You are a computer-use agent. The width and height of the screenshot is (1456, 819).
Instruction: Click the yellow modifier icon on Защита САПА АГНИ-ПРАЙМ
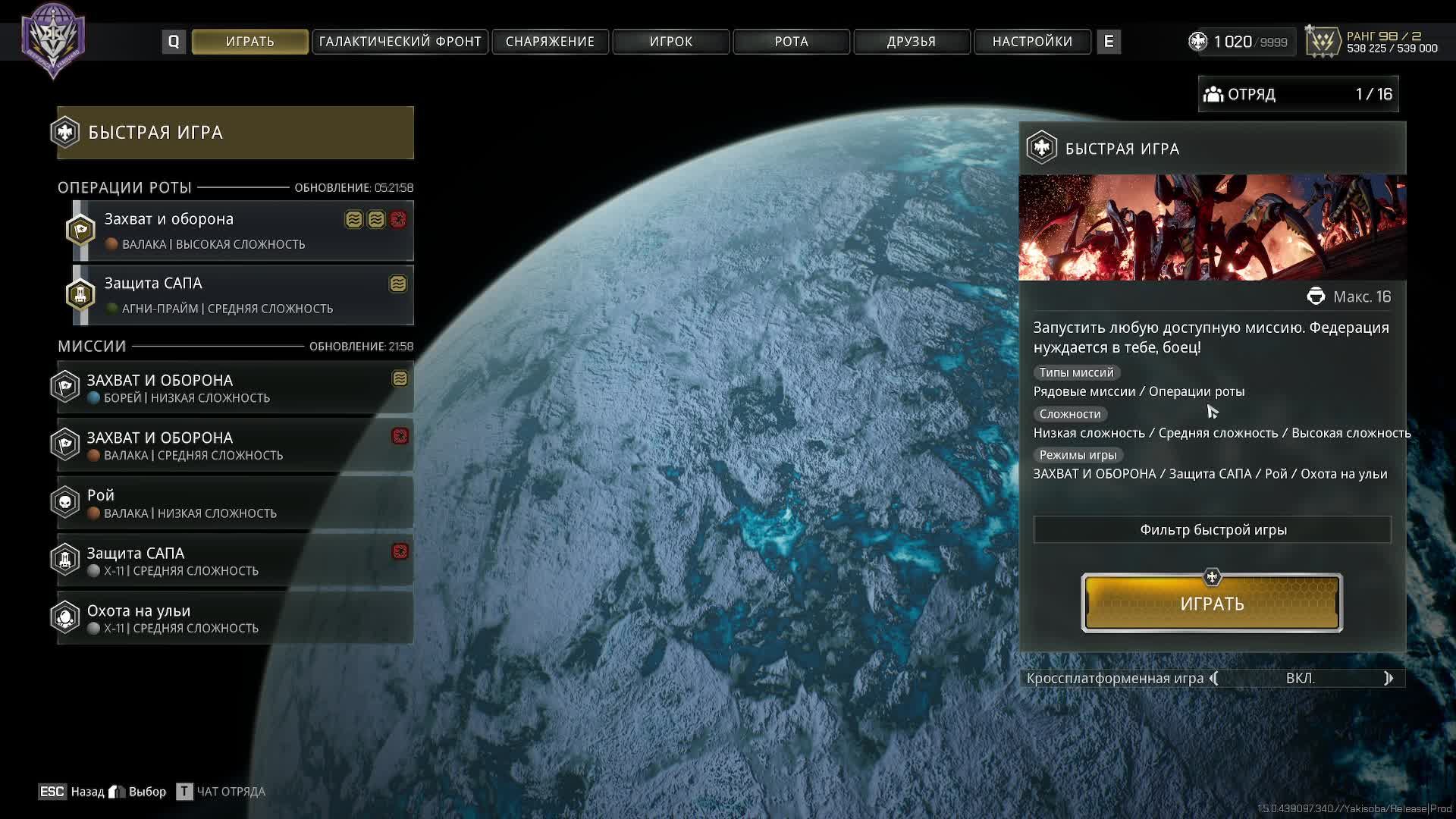pyautogui.click(x=398, y=284)
